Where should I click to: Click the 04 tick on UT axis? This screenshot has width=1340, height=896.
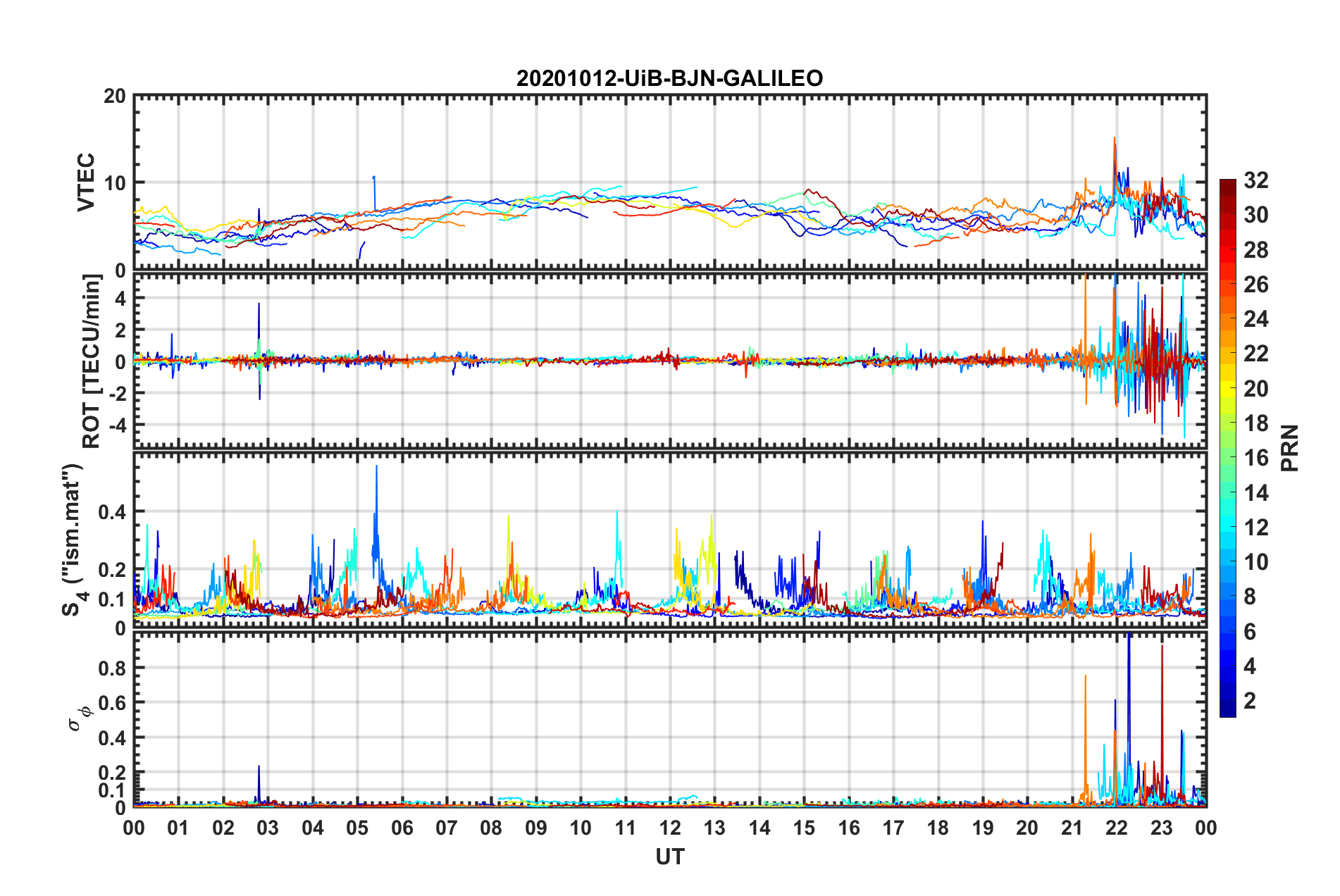pyautogui.click(x=313, y=828)
